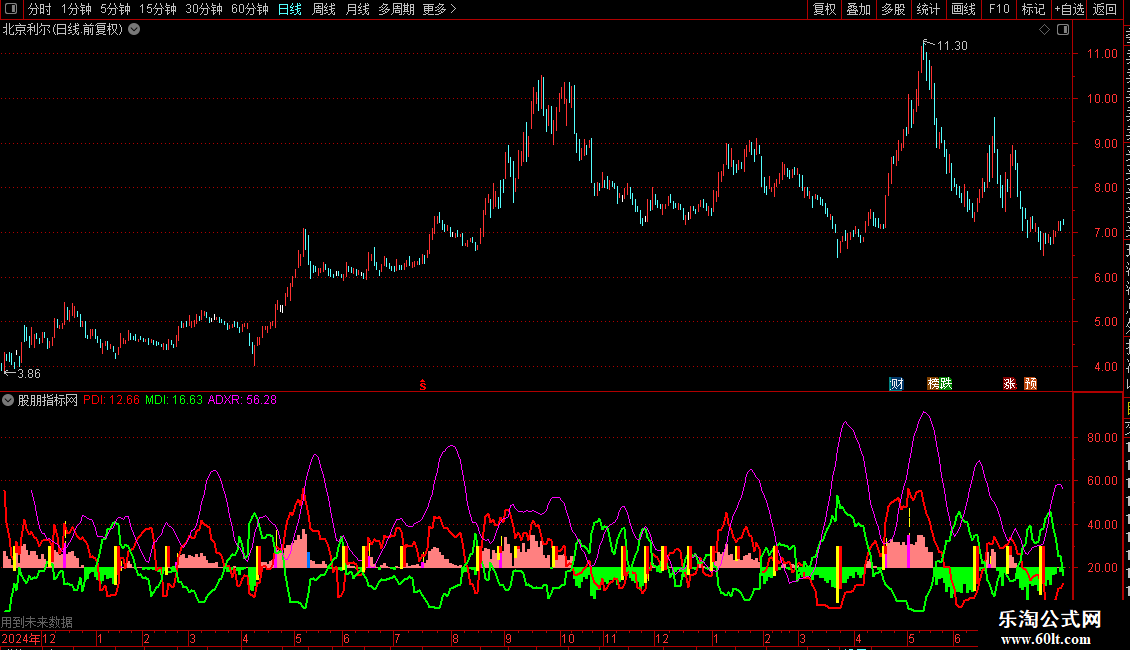Image resolution: width=1130 pixels, height=650 pixels.
Task: Toggle the left sidebar panel icon
Action: pos(11,9)
